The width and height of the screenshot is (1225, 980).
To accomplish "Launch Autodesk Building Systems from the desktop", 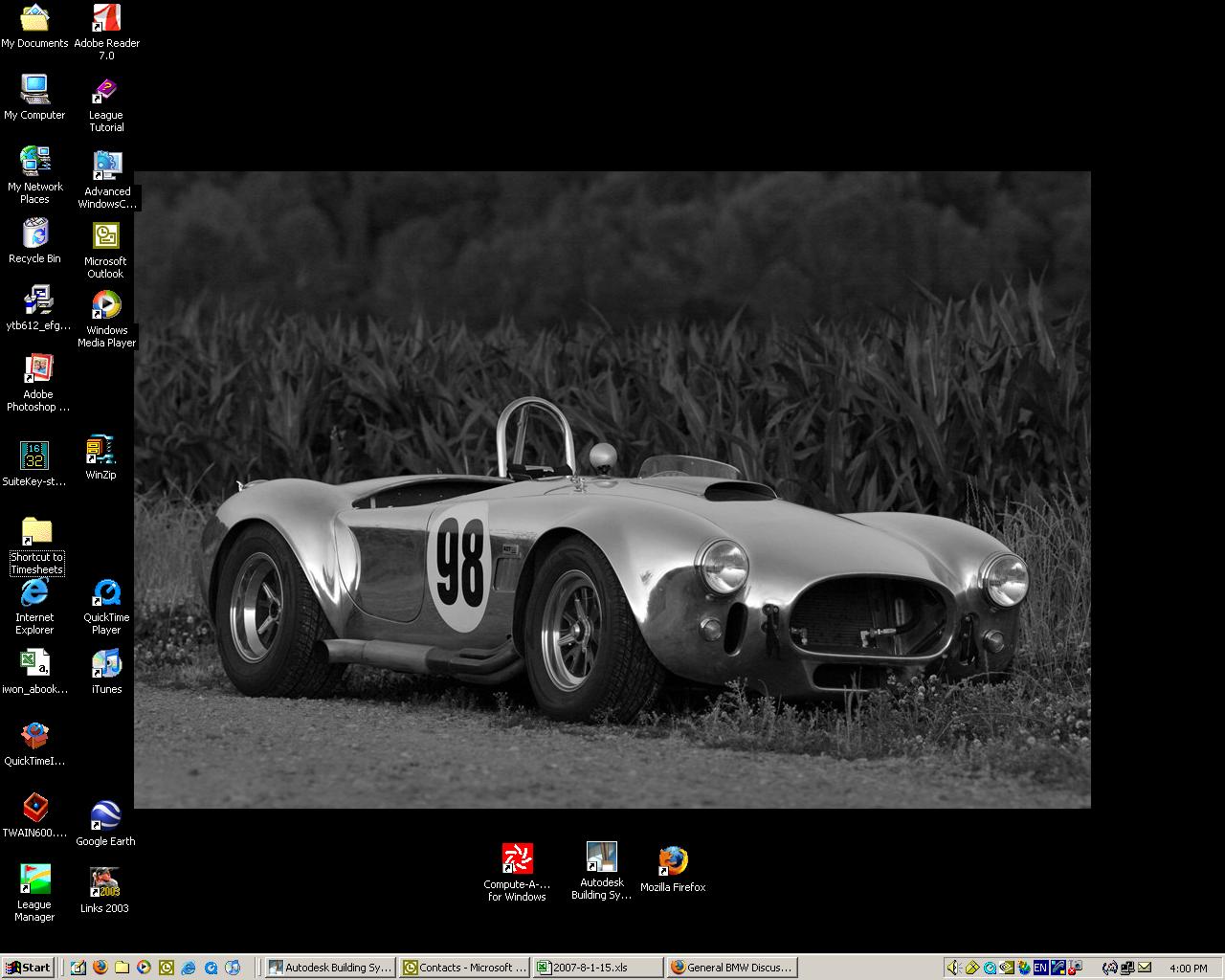I will [x=601, y=857].
